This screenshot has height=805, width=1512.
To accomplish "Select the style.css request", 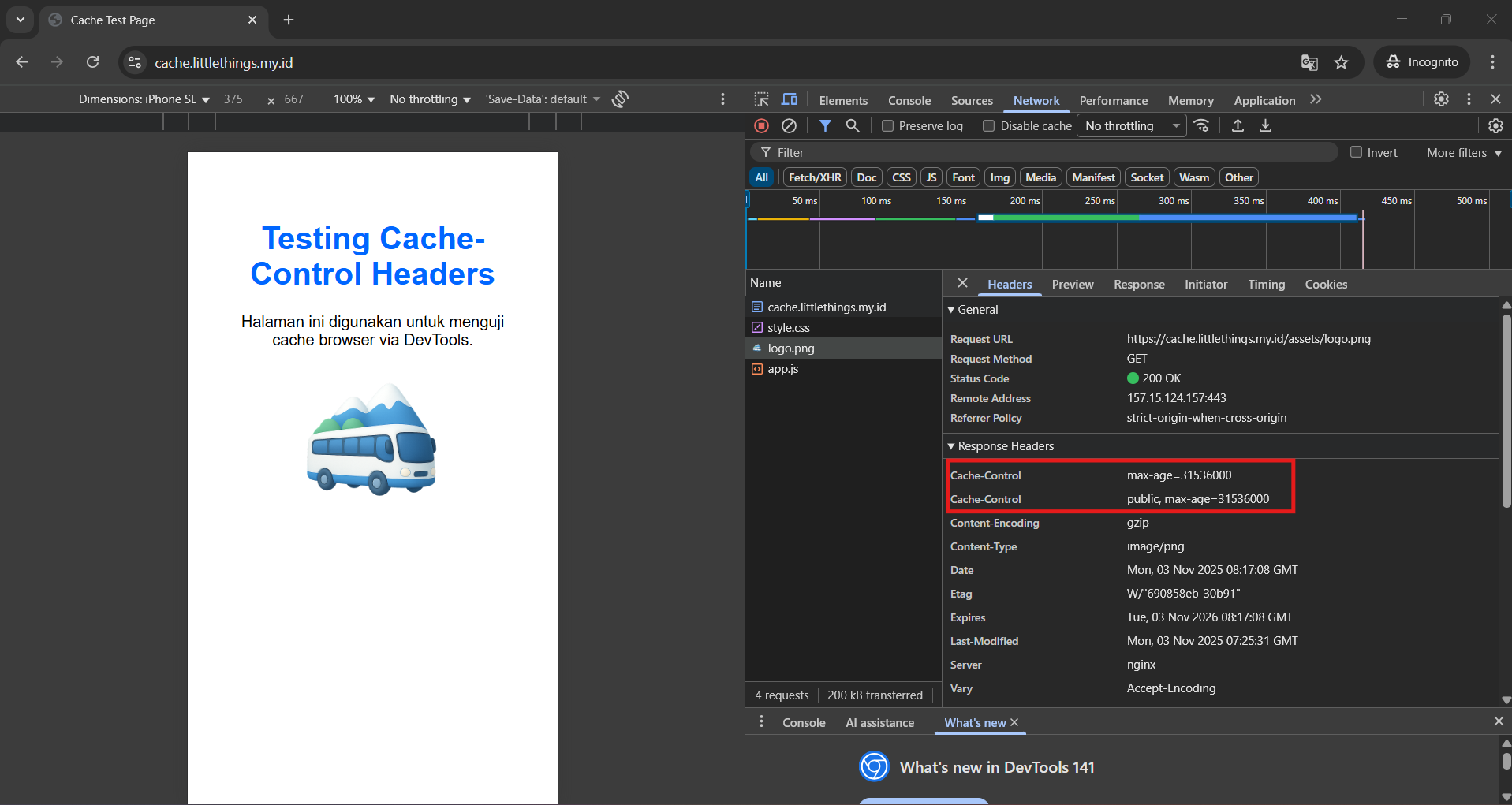I will [843, 327].
